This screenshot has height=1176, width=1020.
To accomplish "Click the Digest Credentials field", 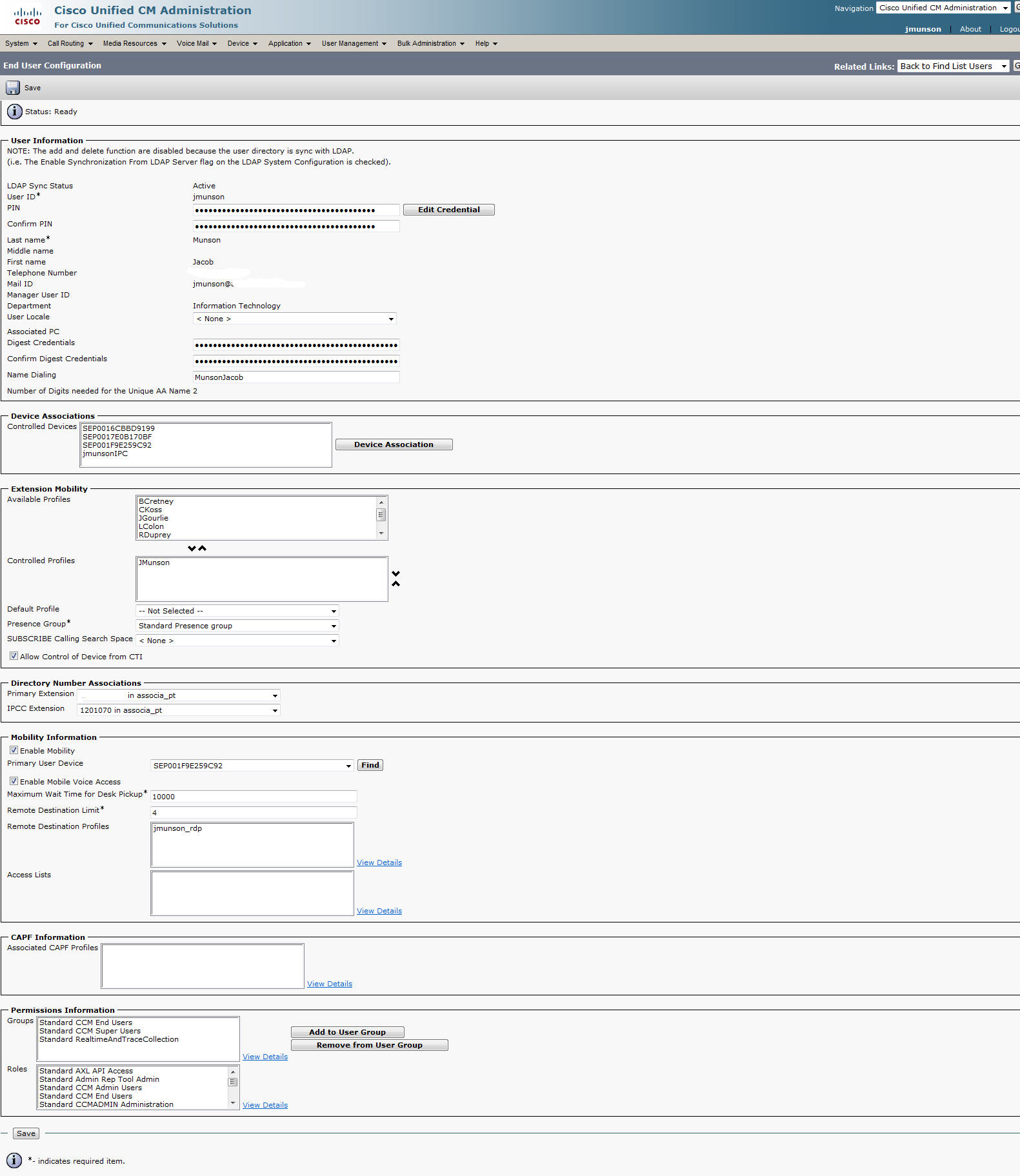I will point(296,345).
